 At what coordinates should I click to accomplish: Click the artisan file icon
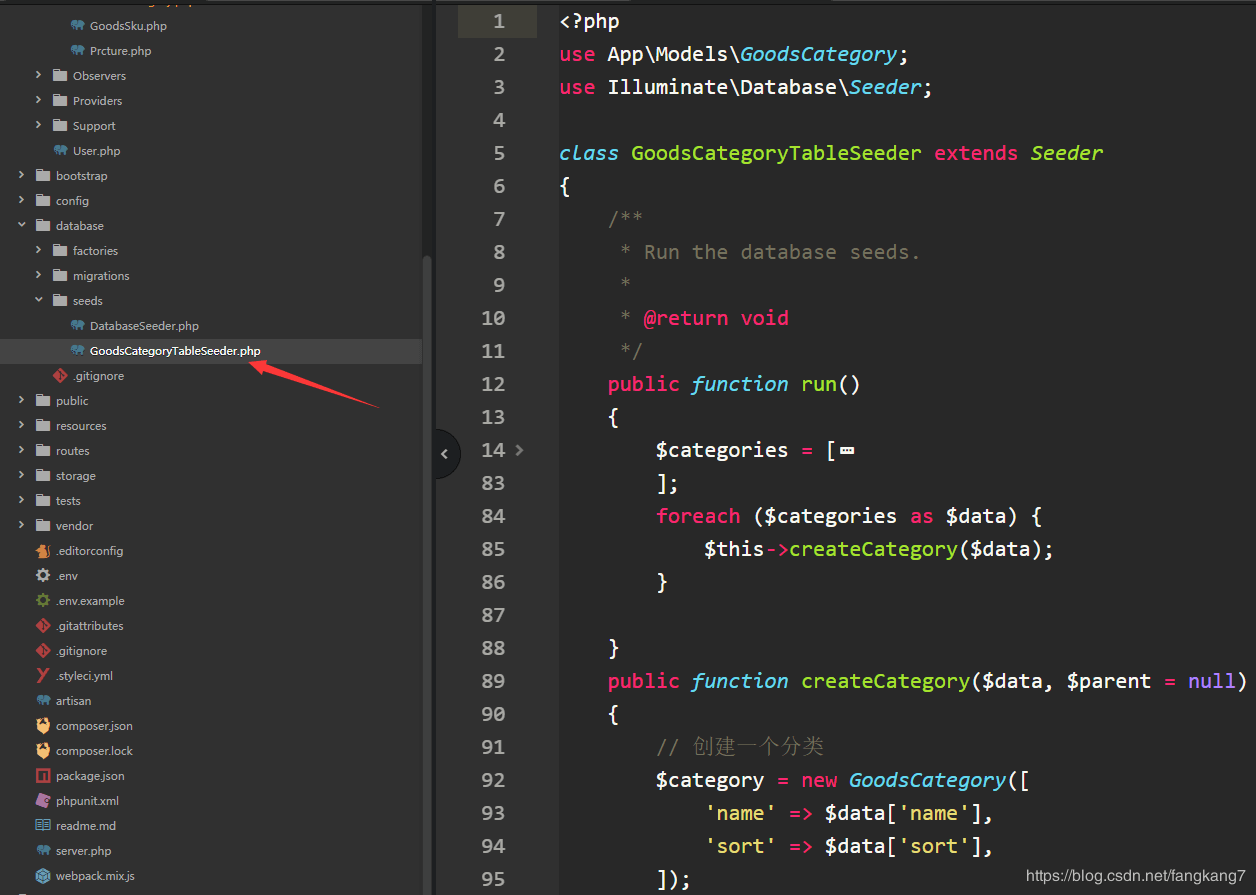click(42, 701)
